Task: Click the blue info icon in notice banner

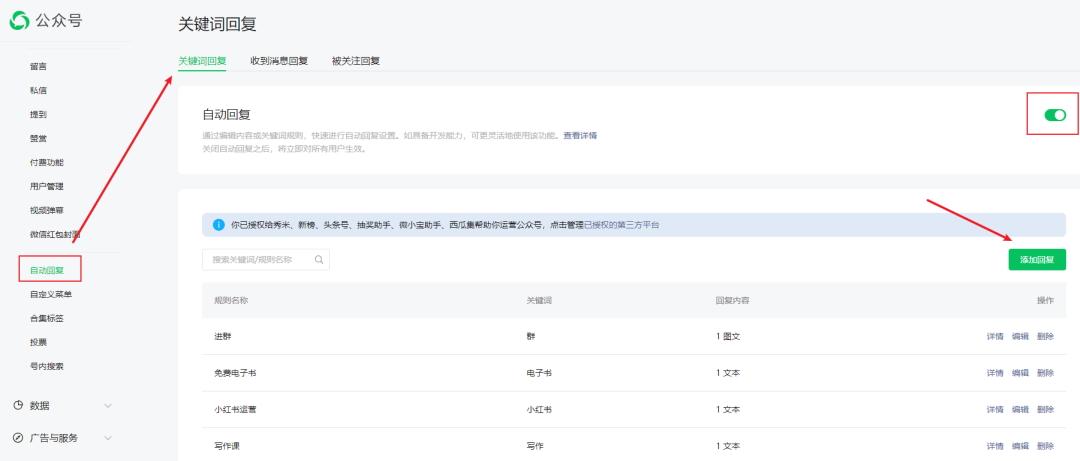Action: [x=218, y=225]
